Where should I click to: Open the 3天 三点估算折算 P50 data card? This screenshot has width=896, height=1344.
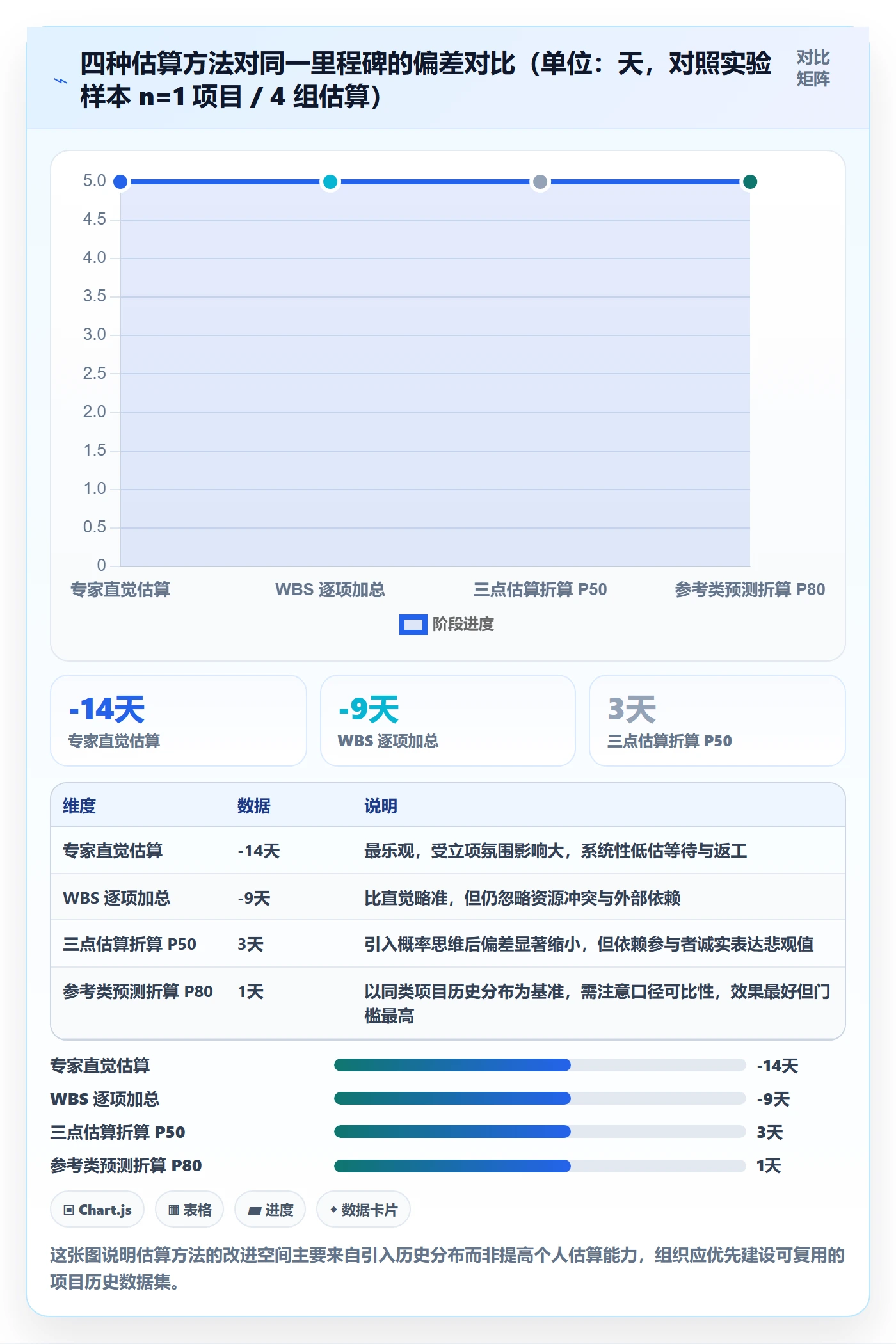[x=717, y=721]
